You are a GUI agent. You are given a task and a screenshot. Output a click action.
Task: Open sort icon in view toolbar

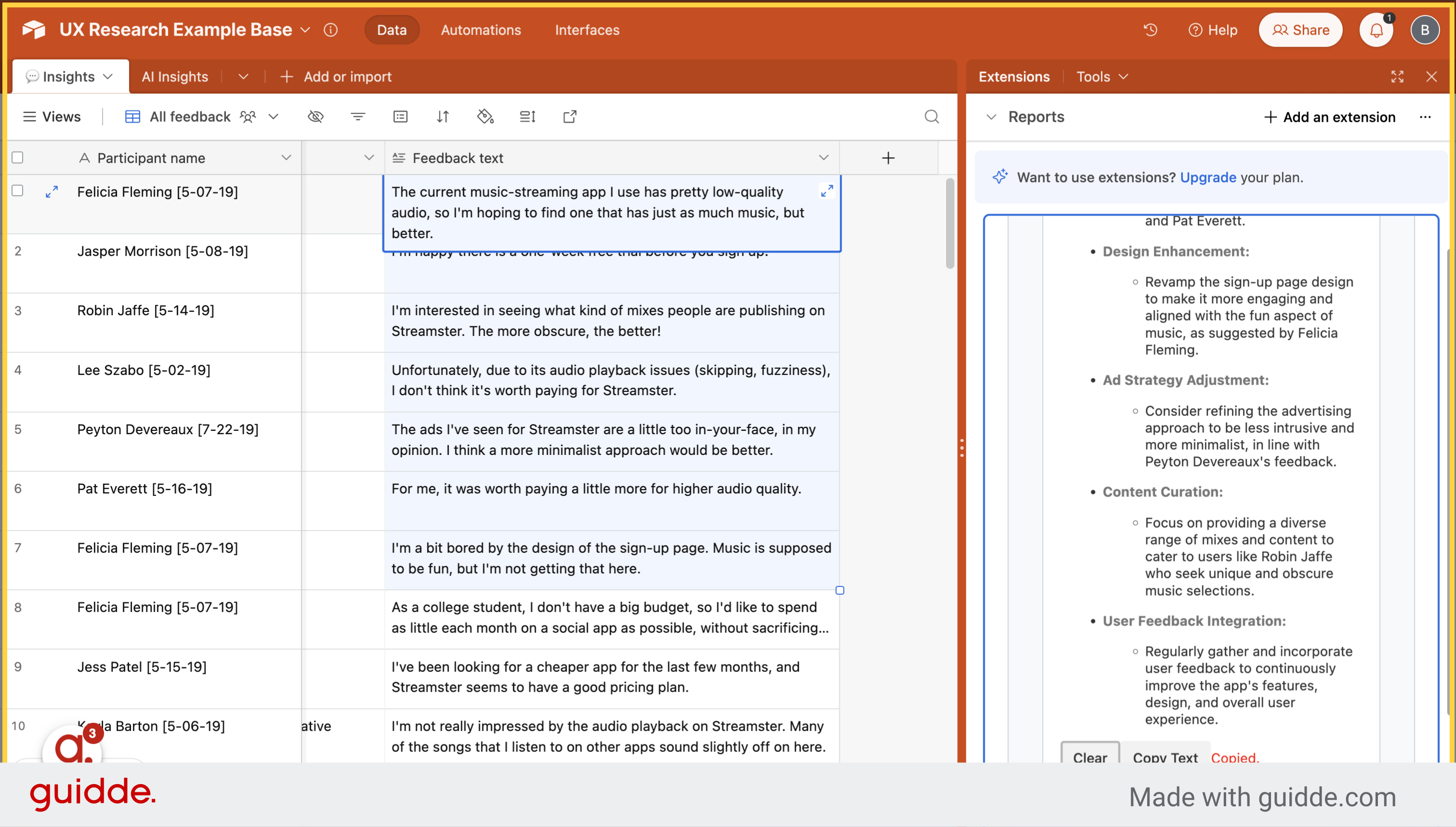(x=443, y=117)
